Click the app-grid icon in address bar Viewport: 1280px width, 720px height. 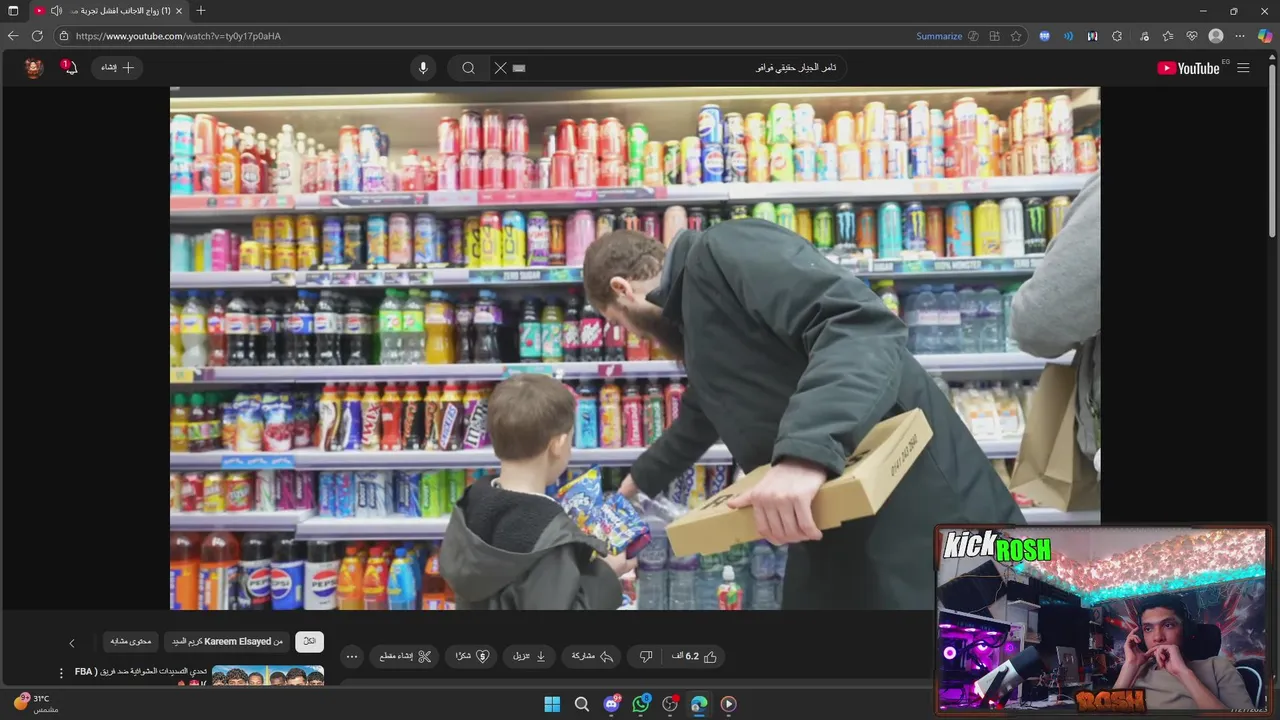(994, 36)
